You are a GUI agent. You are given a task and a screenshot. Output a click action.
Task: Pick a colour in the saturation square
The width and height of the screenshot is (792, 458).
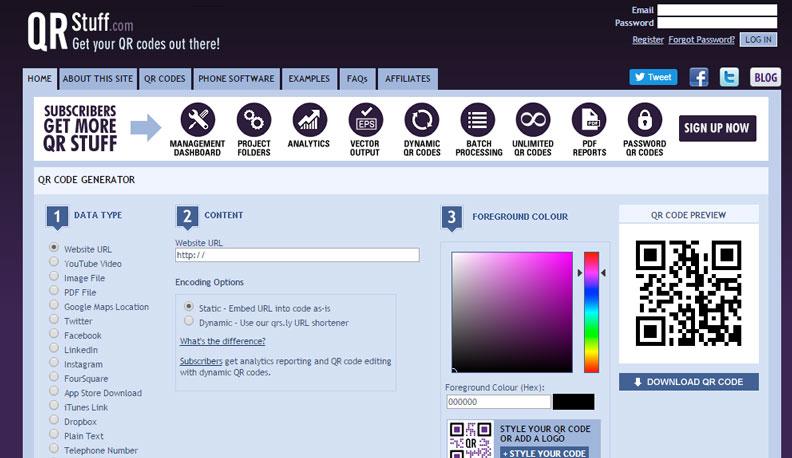(512, 312)
